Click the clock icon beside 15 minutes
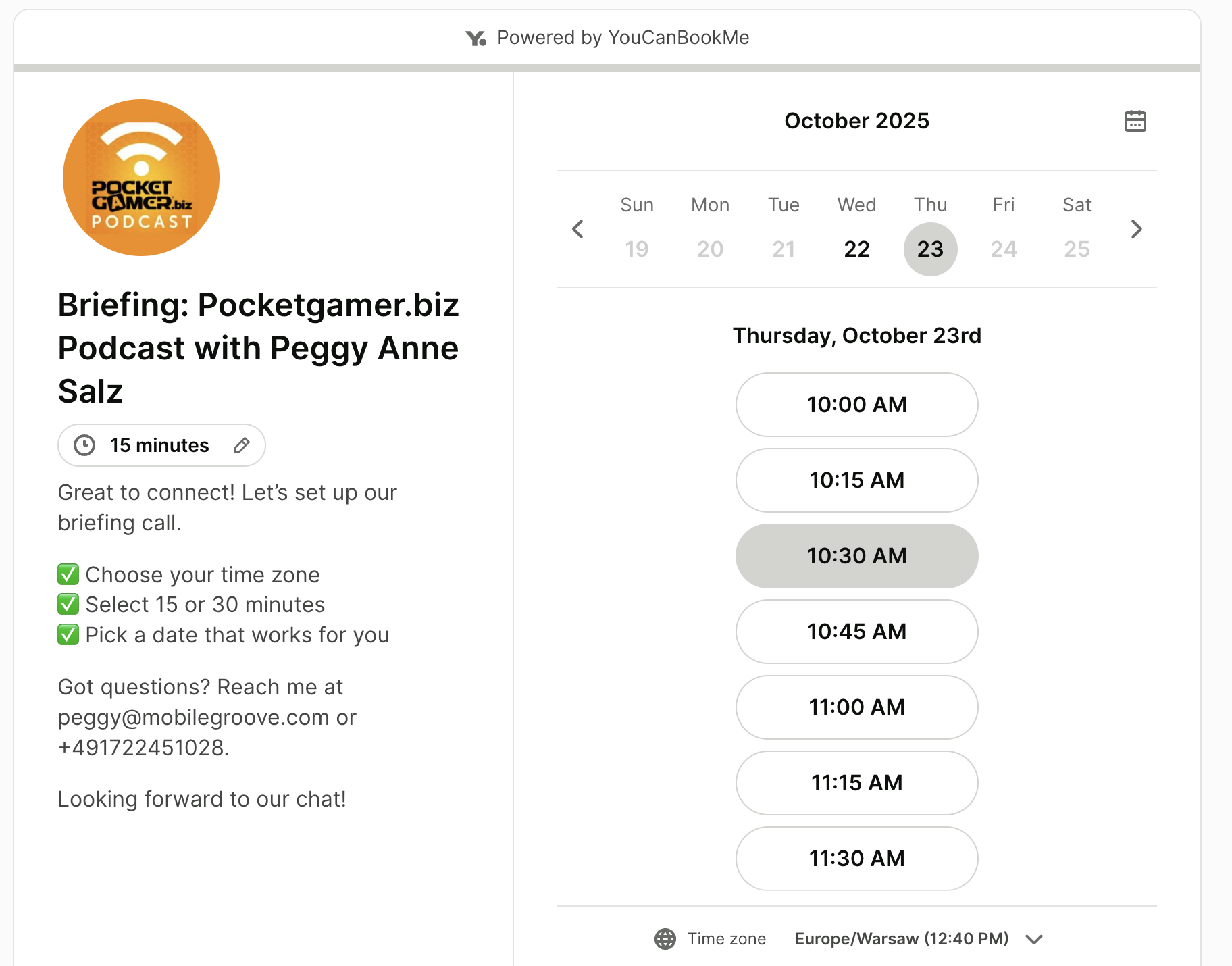The height and width of the screenshot is (966, 1232). click(x=84, y=445)
